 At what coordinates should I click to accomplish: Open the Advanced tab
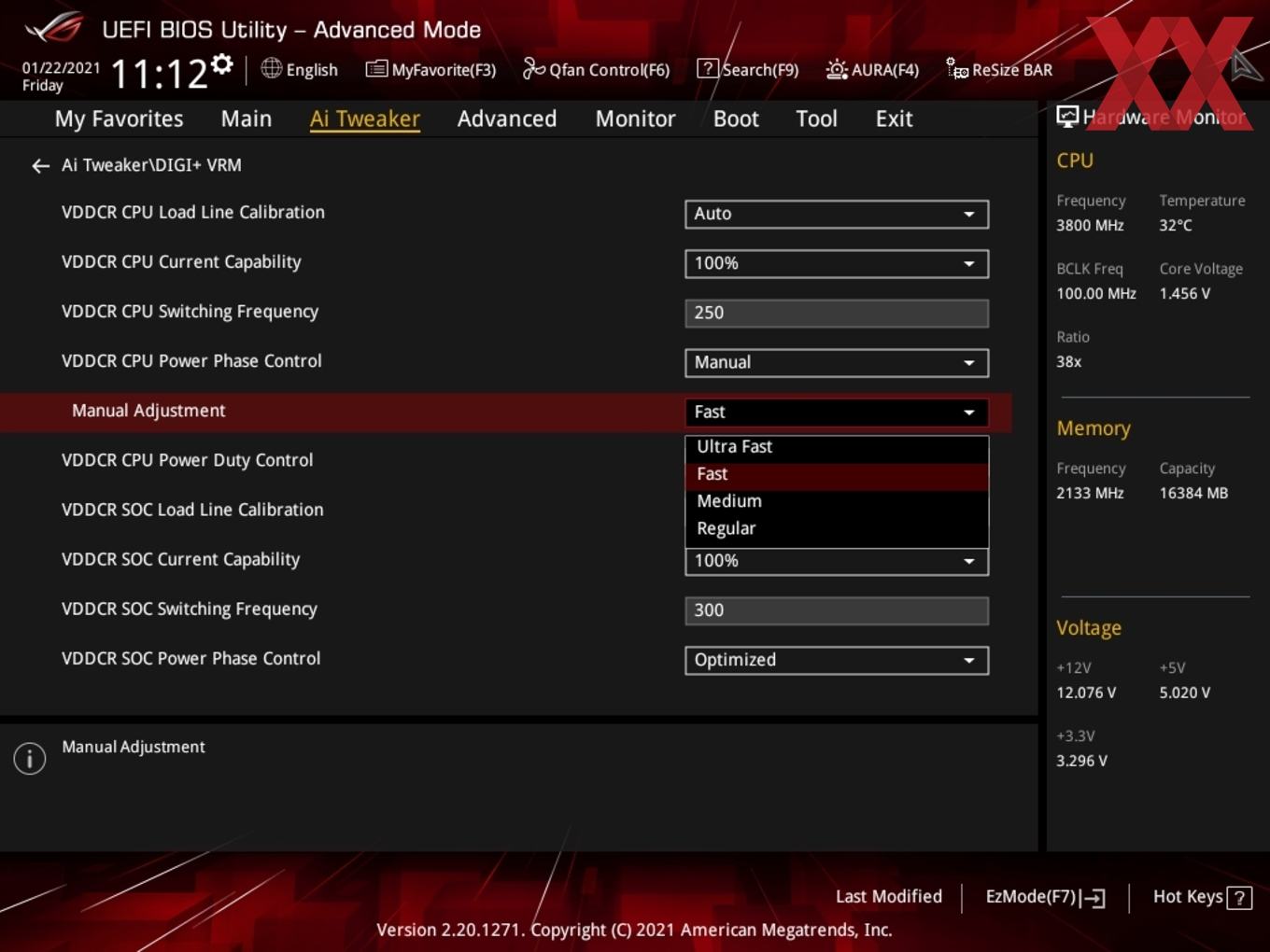507,119
